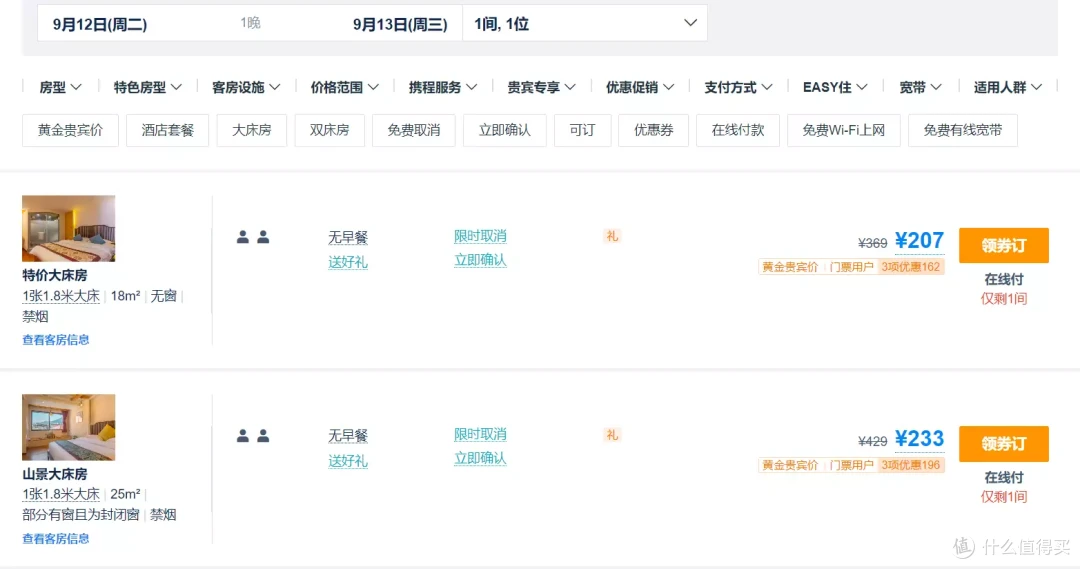Toggle the 免费Wi-Fi上网 filter tag

(844, 130)
